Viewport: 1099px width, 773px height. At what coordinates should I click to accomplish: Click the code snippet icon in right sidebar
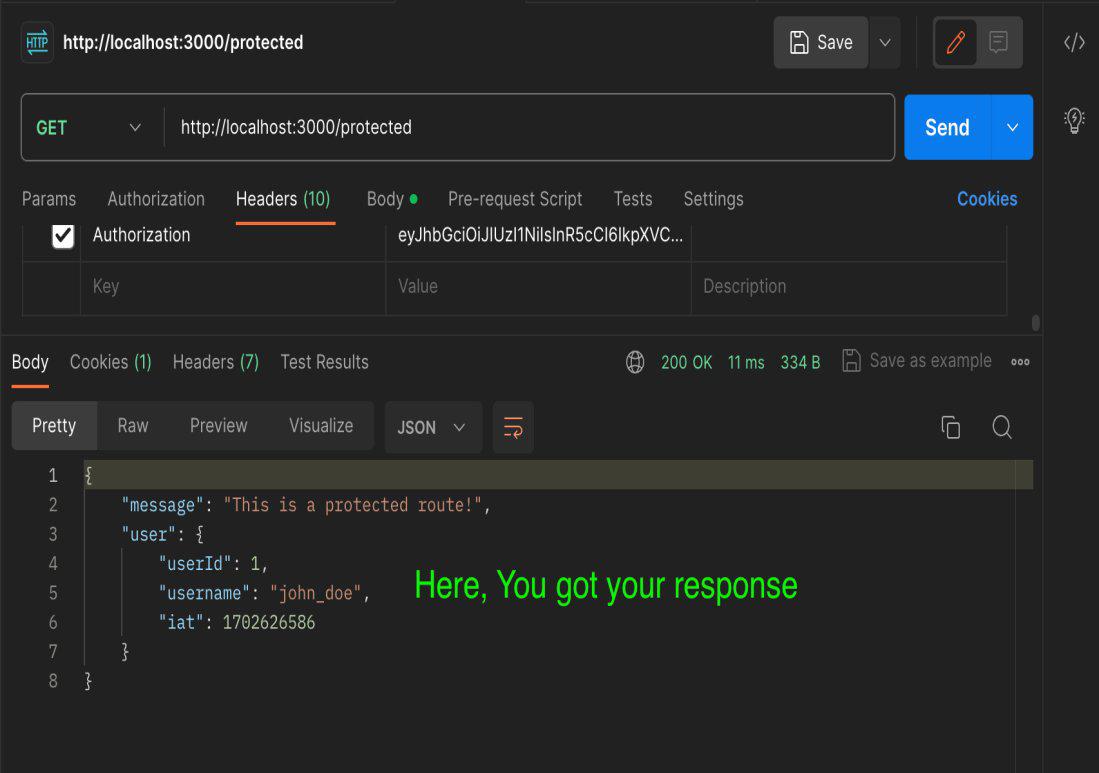click(1074, 42)
